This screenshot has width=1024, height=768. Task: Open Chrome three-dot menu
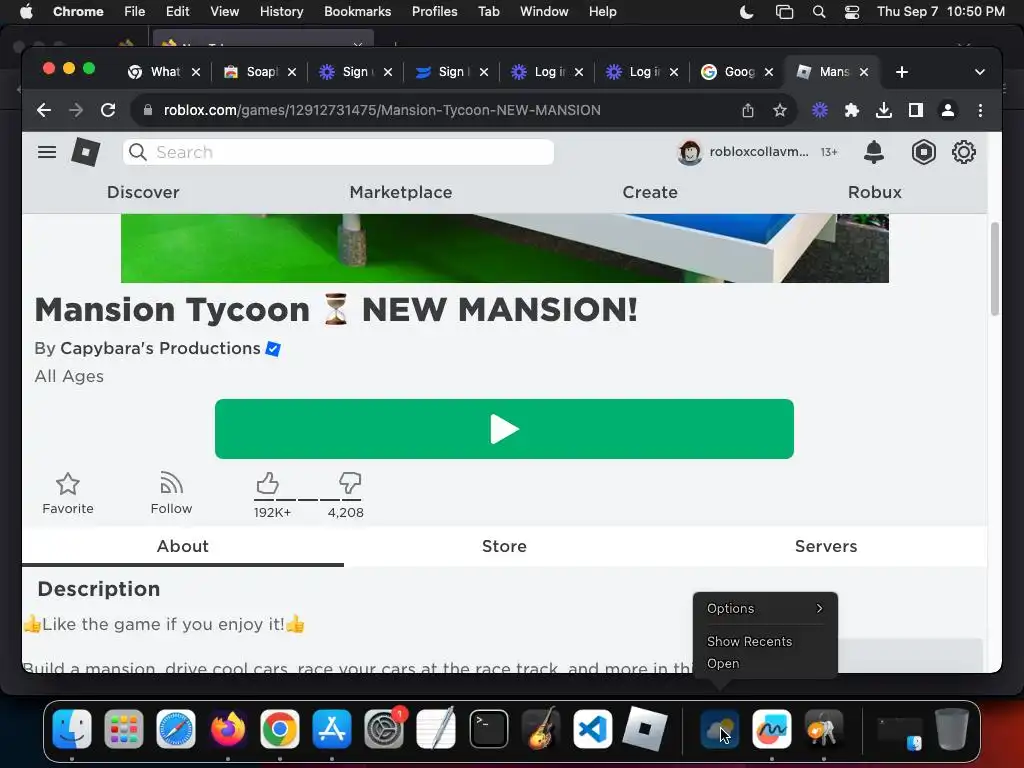[980, 110]
